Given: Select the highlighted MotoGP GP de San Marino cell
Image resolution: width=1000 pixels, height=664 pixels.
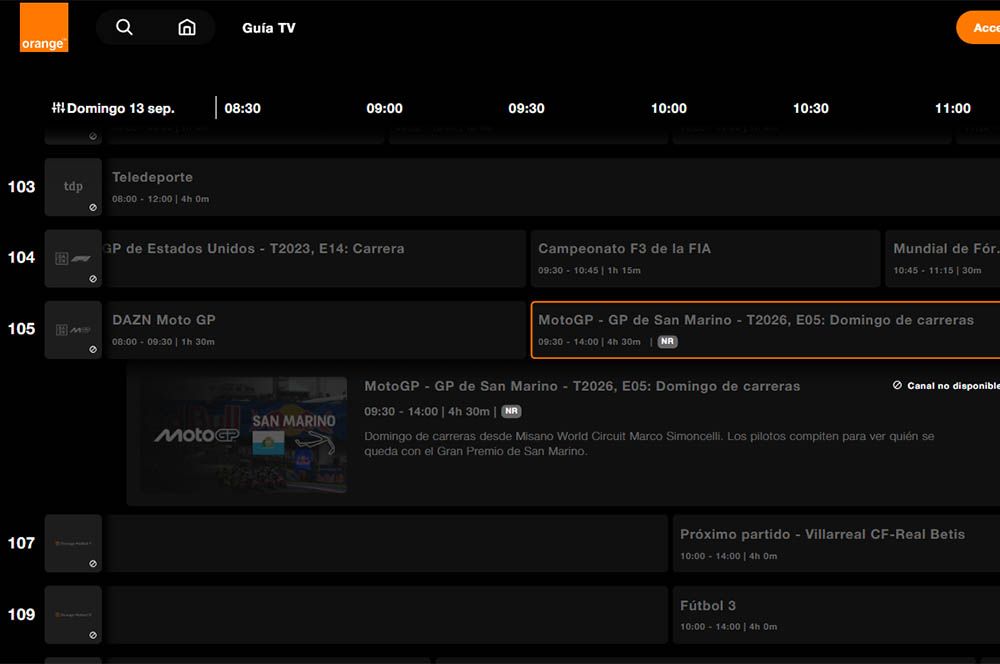Looking at the screenshot, I should [765, 330].
